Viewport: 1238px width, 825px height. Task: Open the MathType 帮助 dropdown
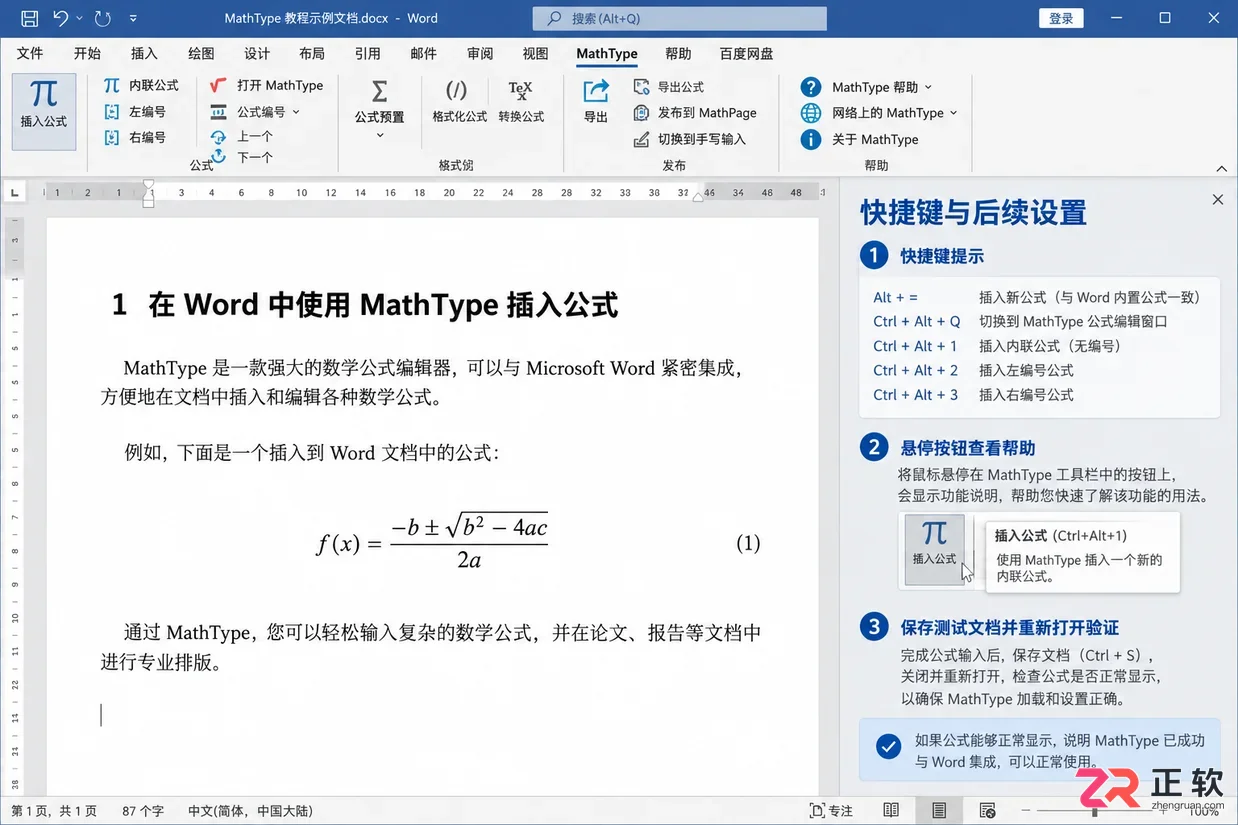(x=867, y=87)
